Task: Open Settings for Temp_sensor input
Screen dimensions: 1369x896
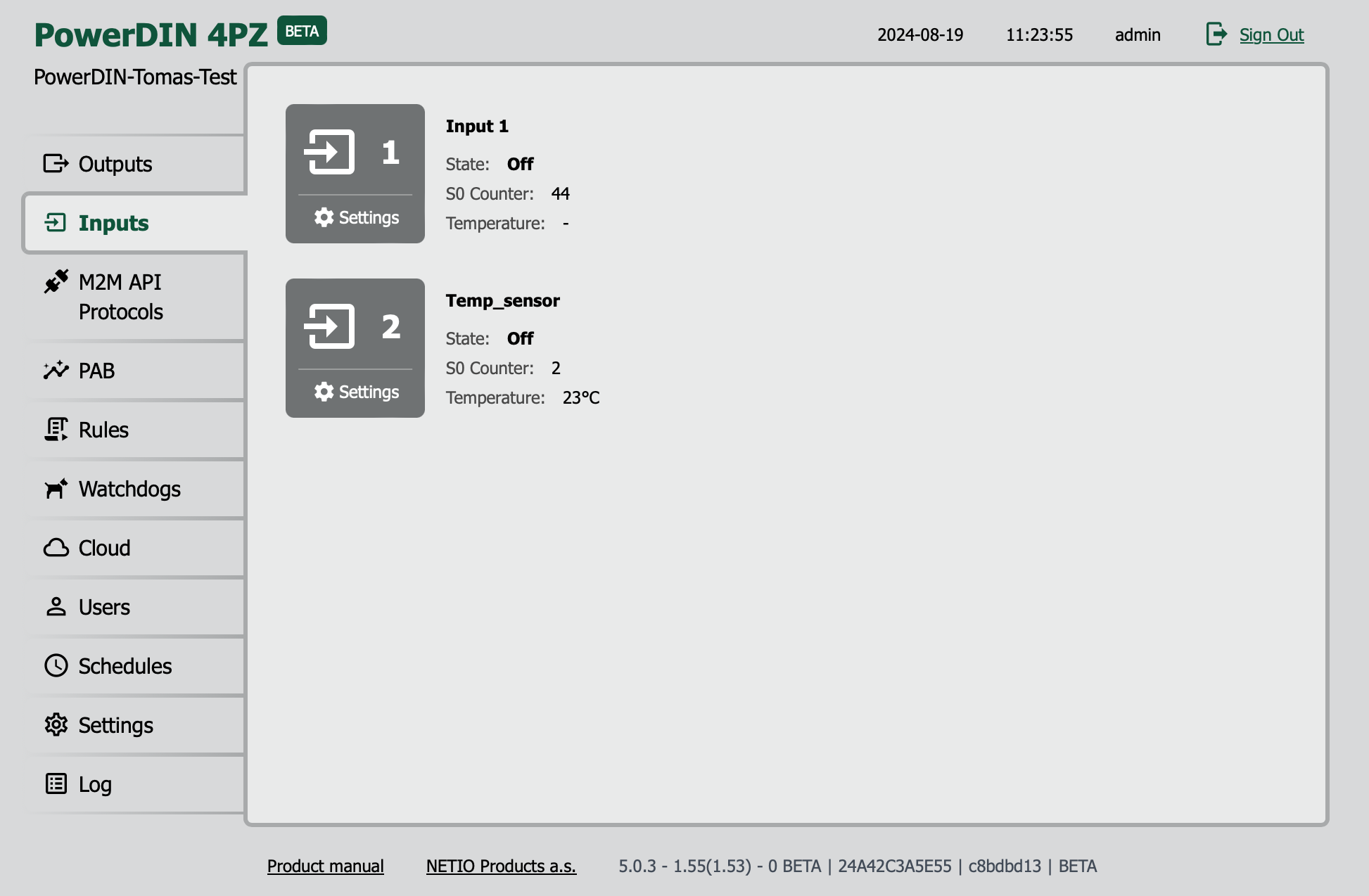Action: (356, 392)
